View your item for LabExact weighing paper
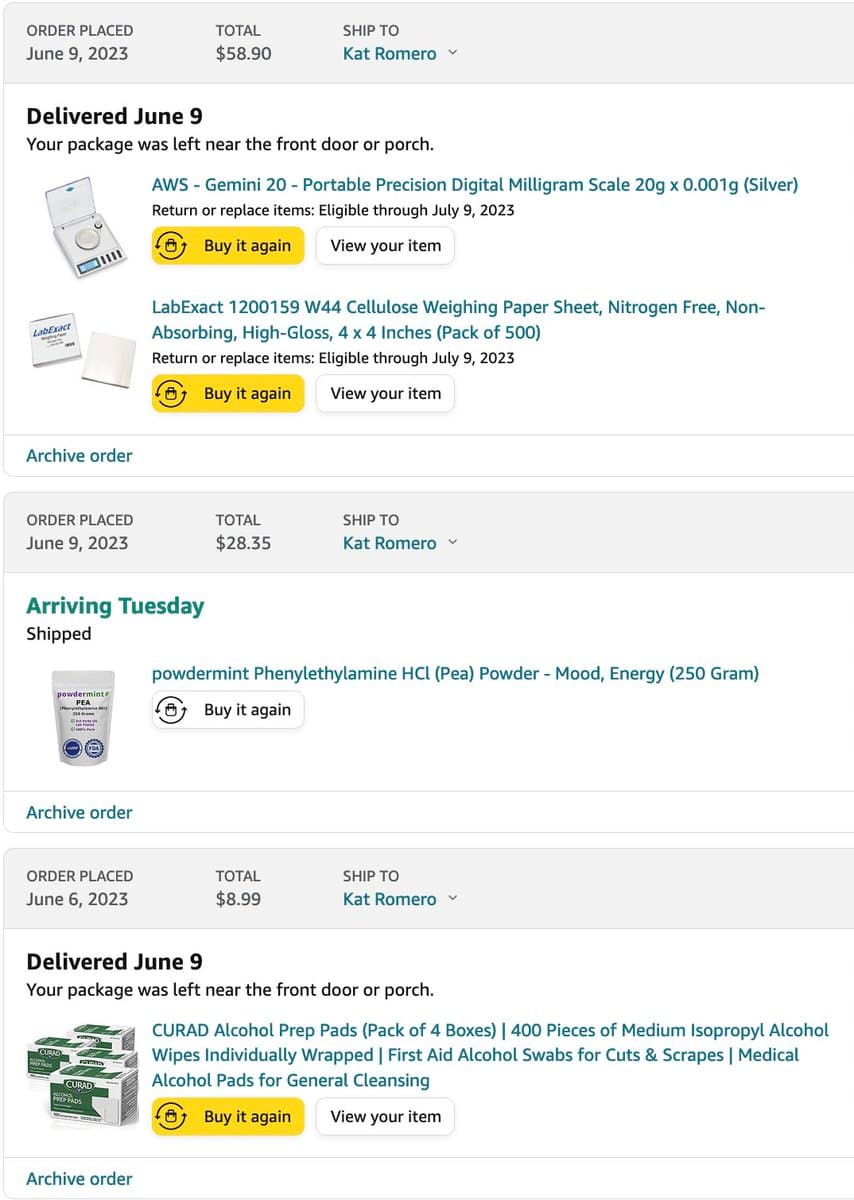The image size is (854, 1200). [x=385, y=394]
